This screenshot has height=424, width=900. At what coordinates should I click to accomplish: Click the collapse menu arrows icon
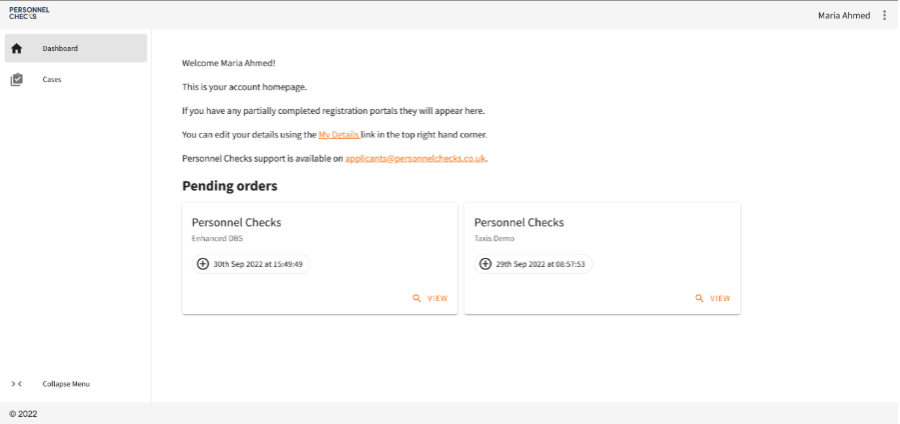(17, 384)
